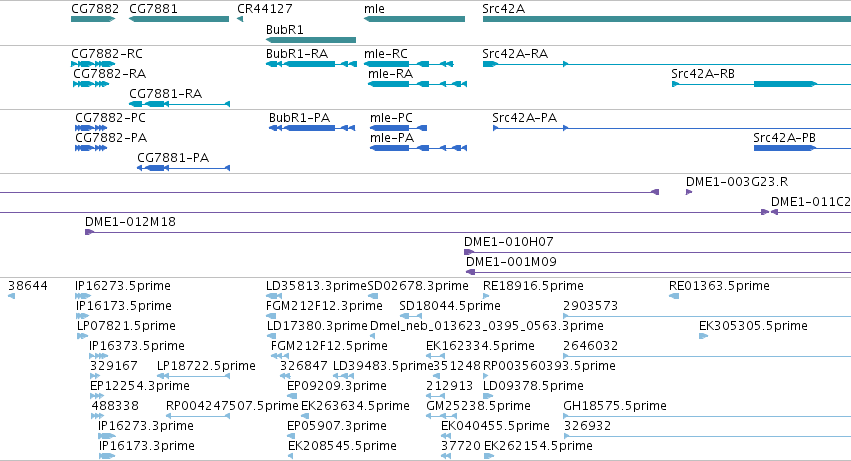851x461 pixels.
Task: Select the GH18575.5prime EST
Action: [x=707, y=416]
